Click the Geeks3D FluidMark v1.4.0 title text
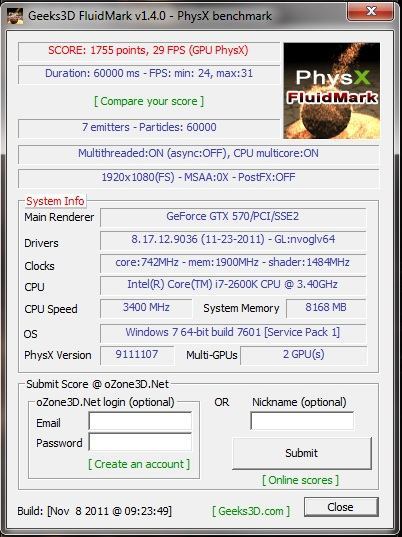Viewport: 402px width, 537px height. click(150, 16)
